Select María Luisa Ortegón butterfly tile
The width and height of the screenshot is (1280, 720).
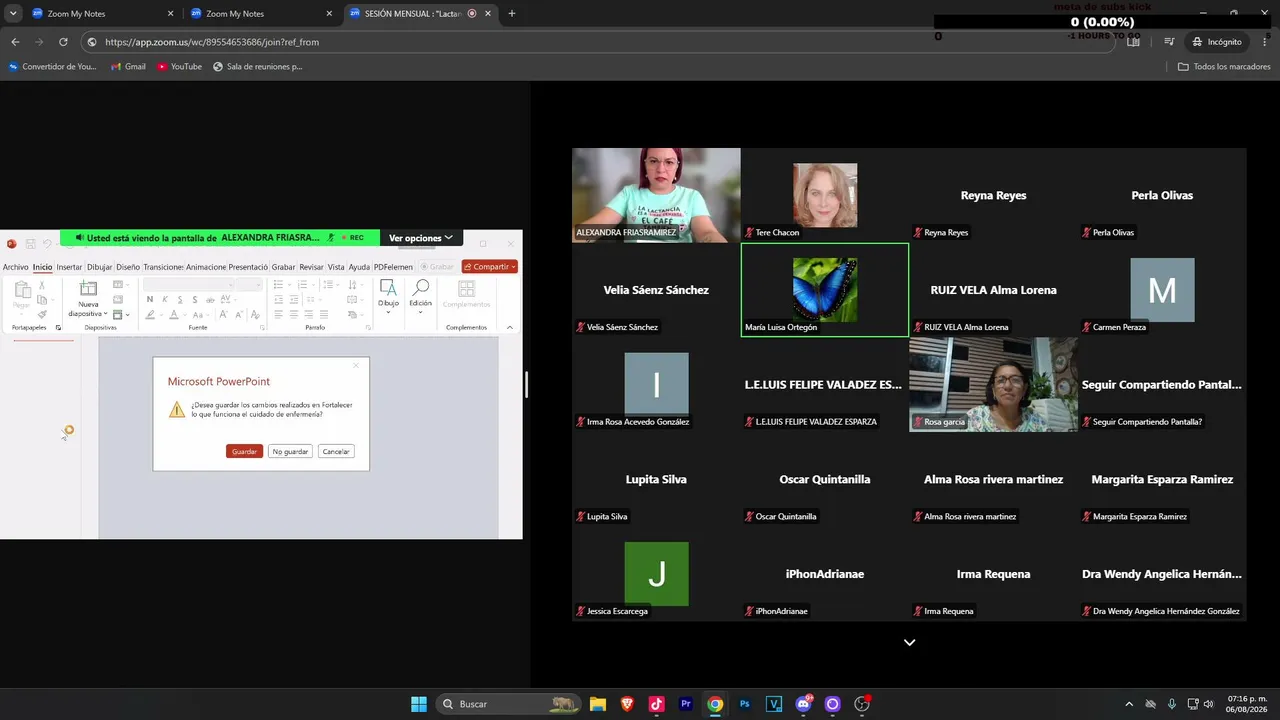(x=825, y=290)
